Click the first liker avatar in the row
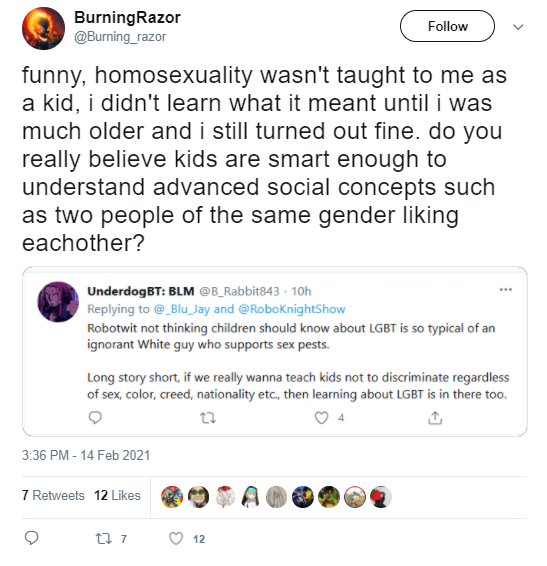Screen dimensions: 547x566 (172, 497)
